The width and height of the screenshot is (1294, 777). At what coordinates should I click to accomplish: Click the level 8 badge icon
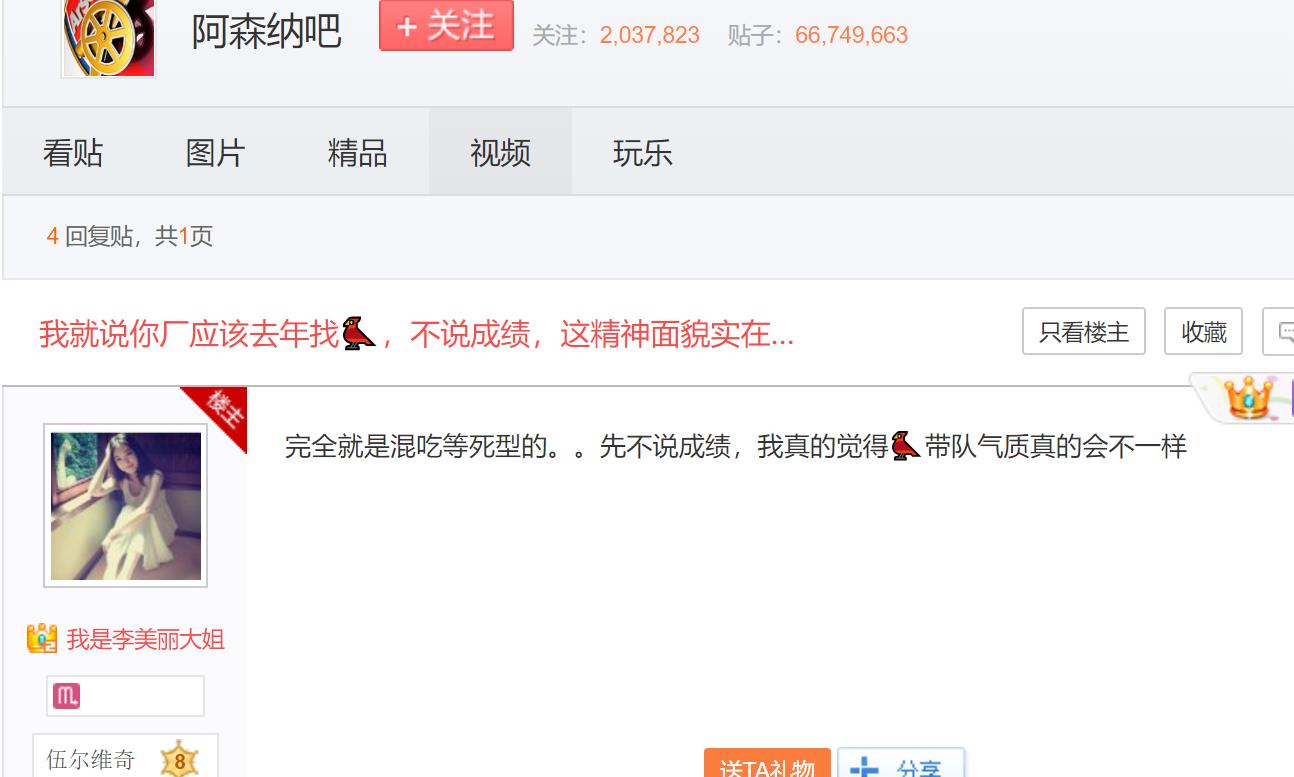(180, 761)
